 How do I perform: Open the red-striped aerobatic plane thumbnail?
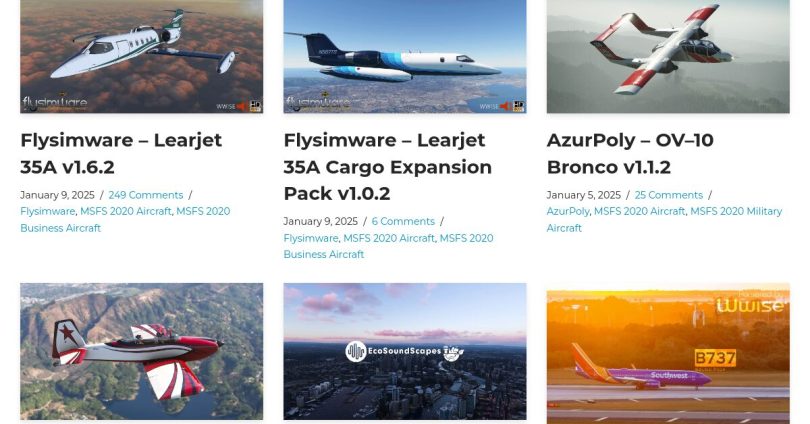click(142, 351)
